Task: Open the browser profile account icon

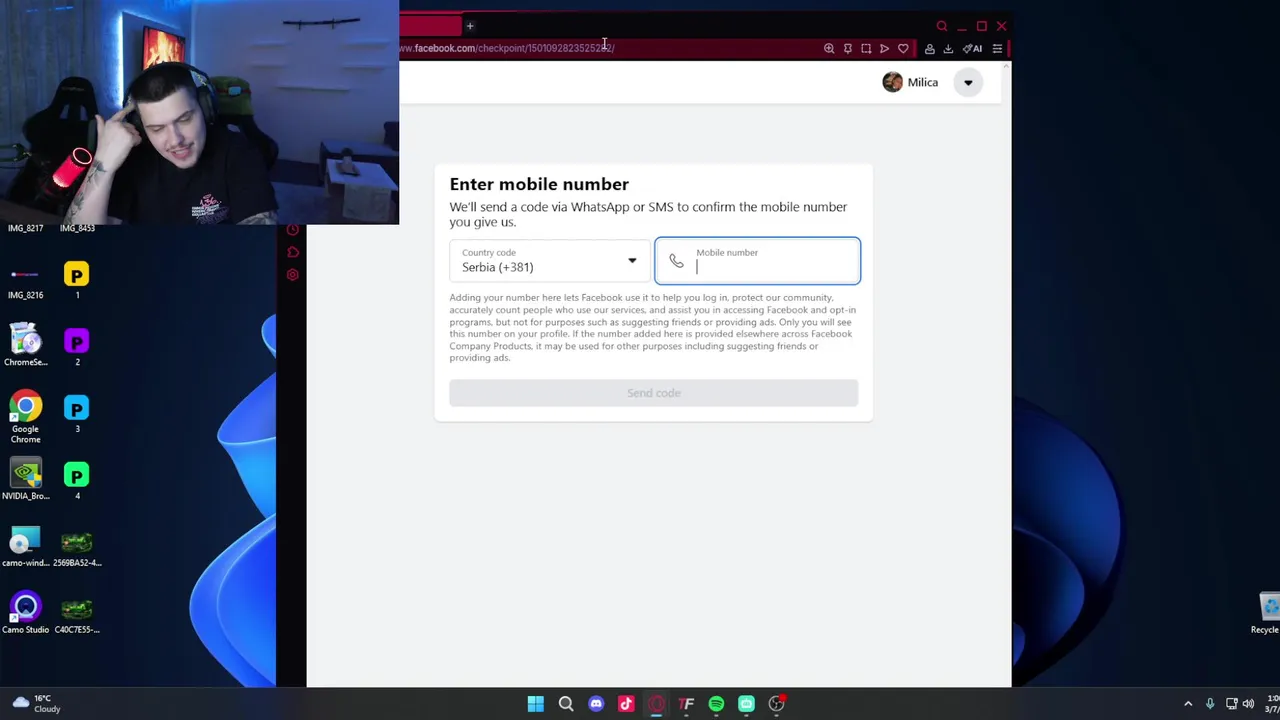Action: (x=930, y=48)
